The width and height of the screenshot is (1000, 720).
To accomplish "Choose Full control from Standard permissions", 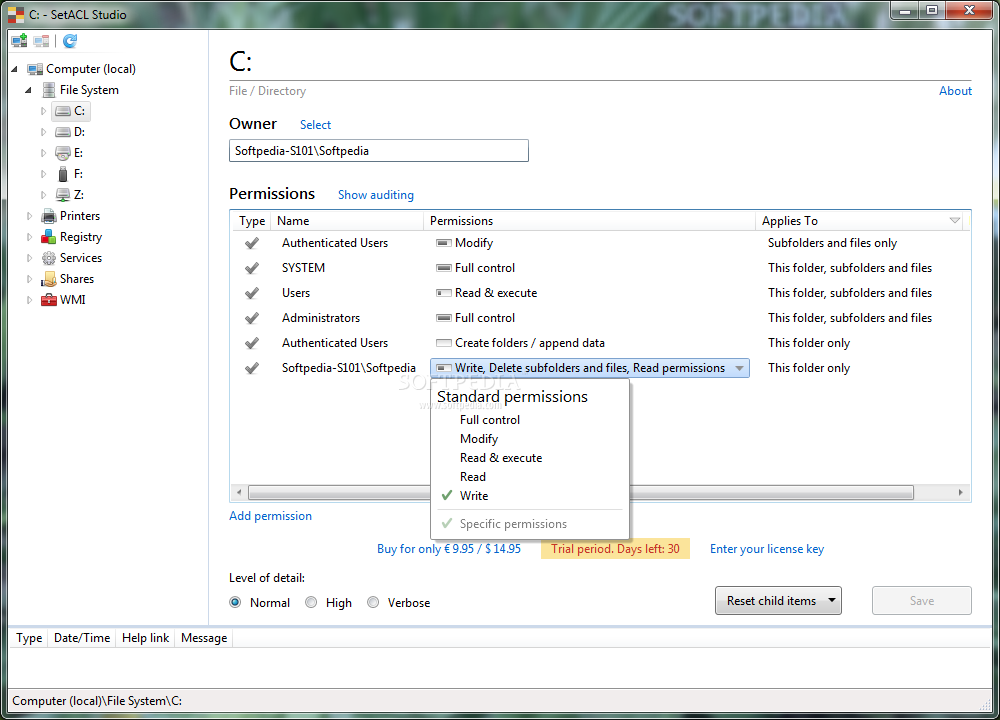I will 490,420.
